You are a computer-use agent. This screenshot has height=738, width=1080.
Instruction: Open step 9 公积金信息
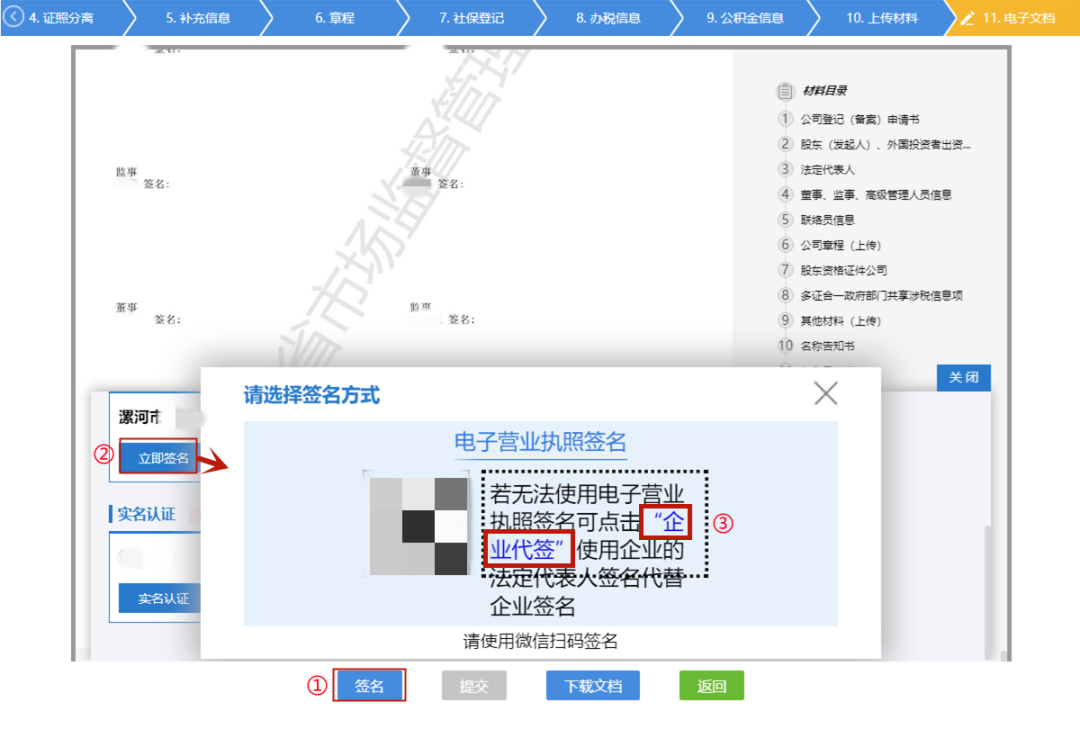(745, 18)
